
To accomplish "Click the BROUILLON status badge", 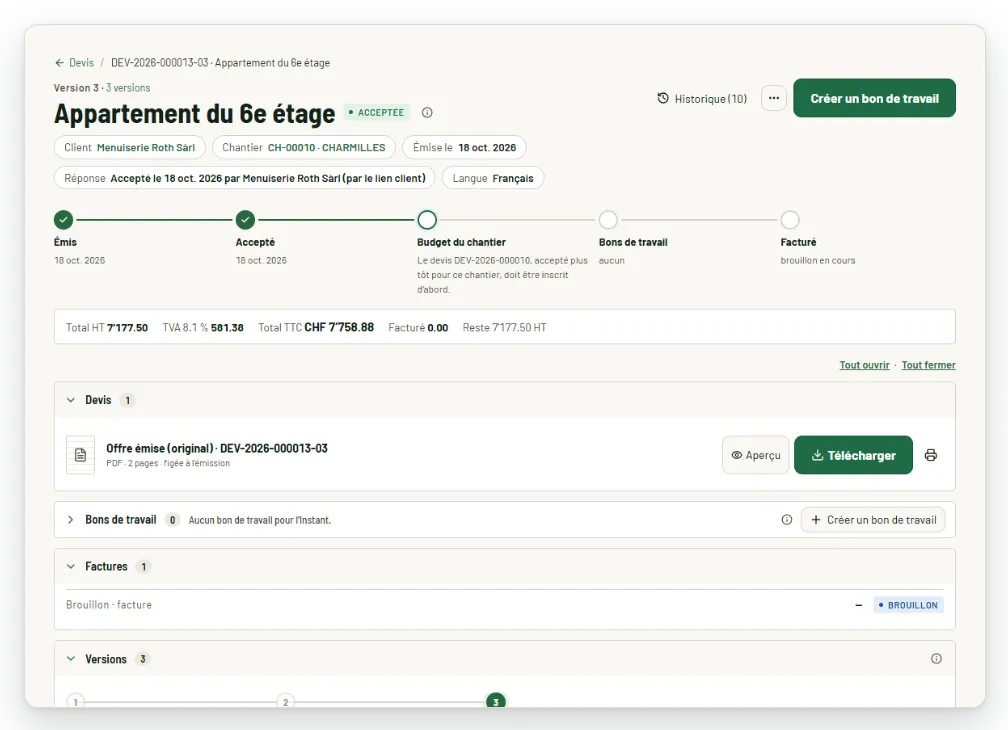I will (908, 605).
